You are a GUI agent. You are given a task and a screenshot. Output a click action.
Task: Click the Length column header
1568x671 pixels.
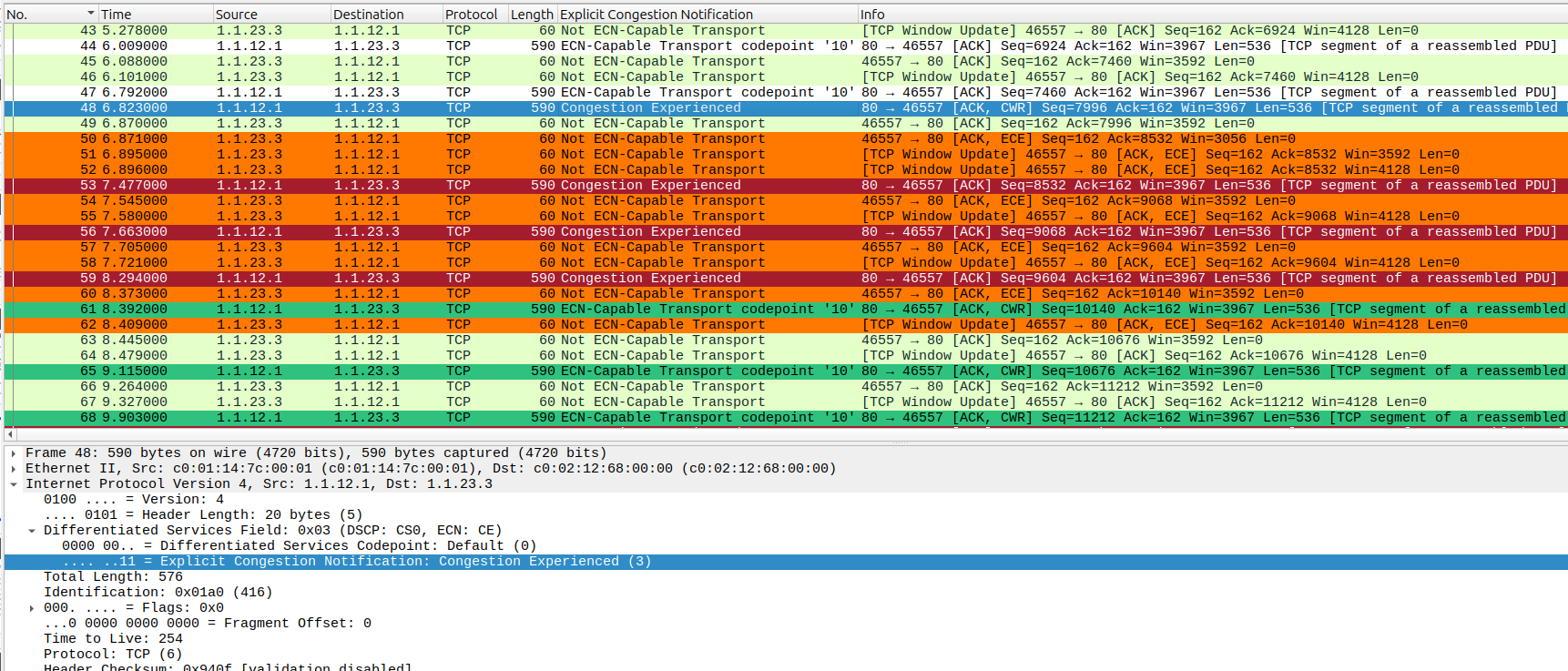[532, 14]
